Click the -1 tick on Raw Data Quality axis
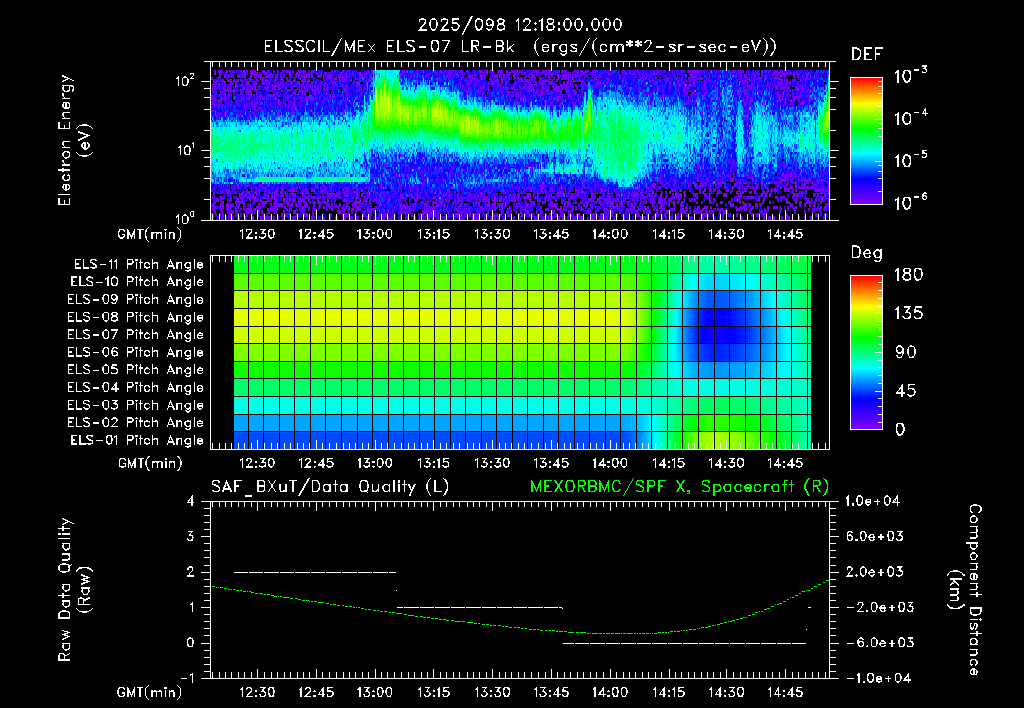The width and height of the screenshot is (1024, 708). pyautogui.click(x=187, y=678)
